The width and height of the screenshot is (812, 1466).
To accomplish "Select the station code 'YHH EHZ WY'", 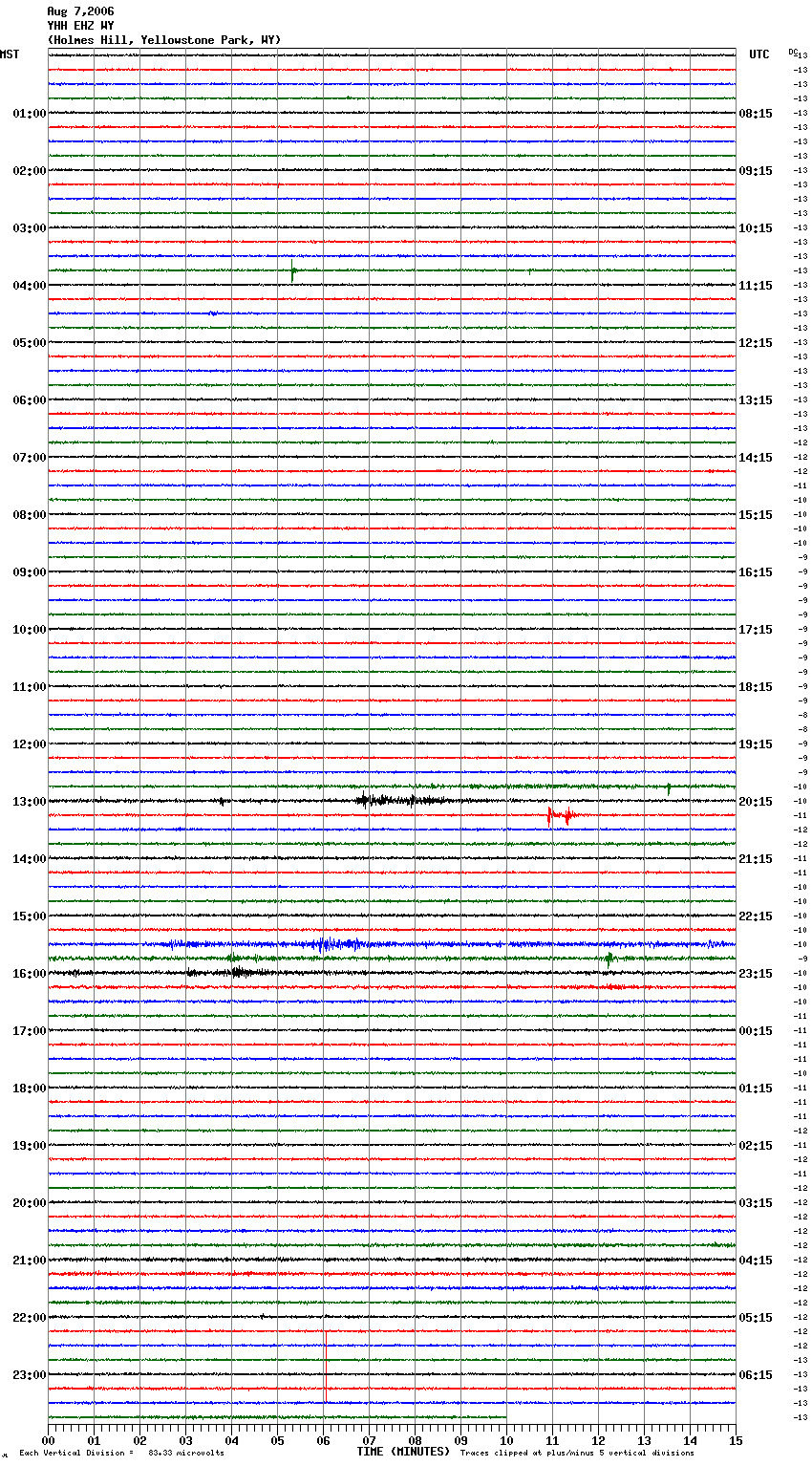I will point(80,26).
